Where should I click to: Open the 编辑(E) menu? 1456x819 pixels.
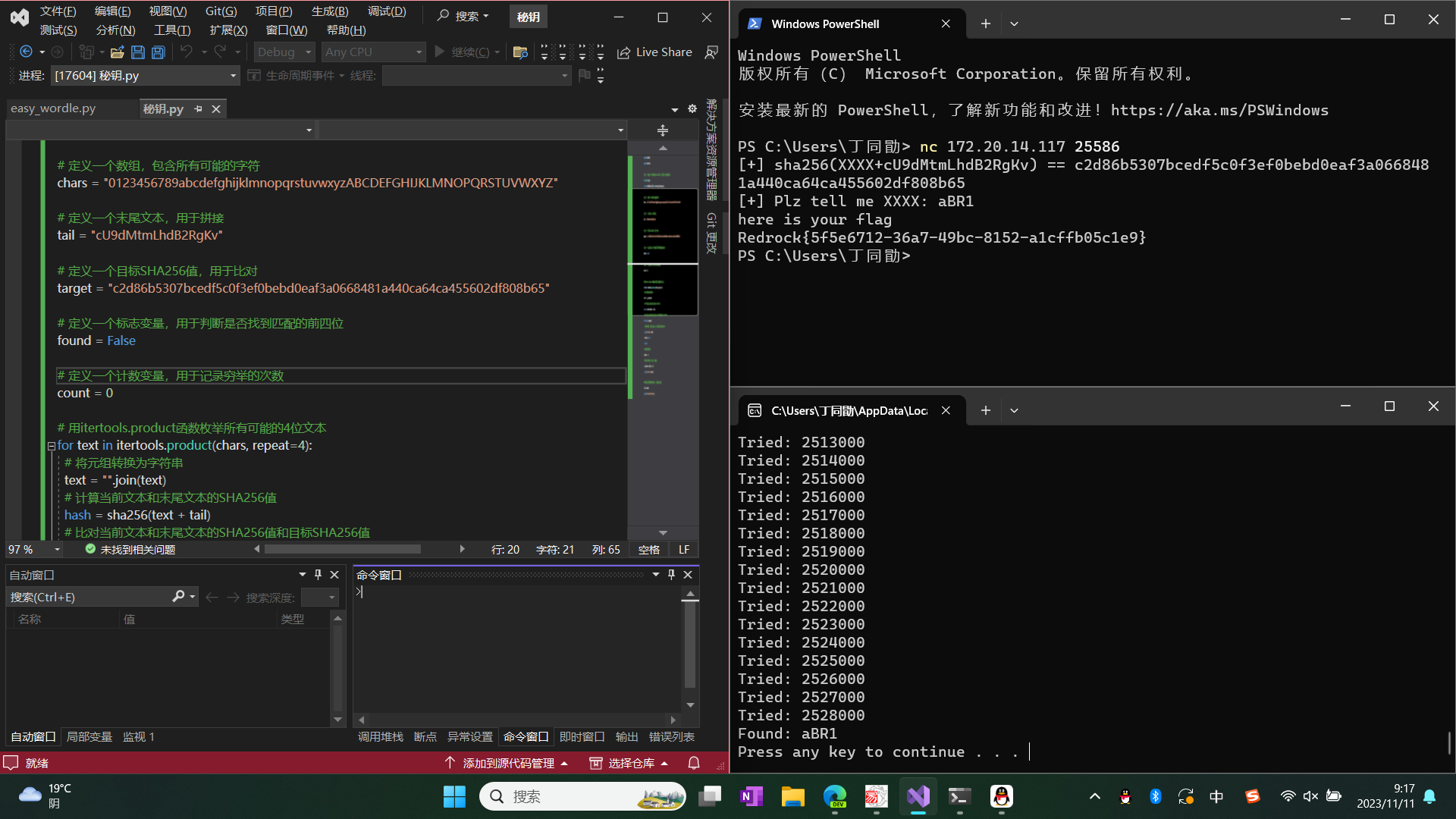coord(113,11)
